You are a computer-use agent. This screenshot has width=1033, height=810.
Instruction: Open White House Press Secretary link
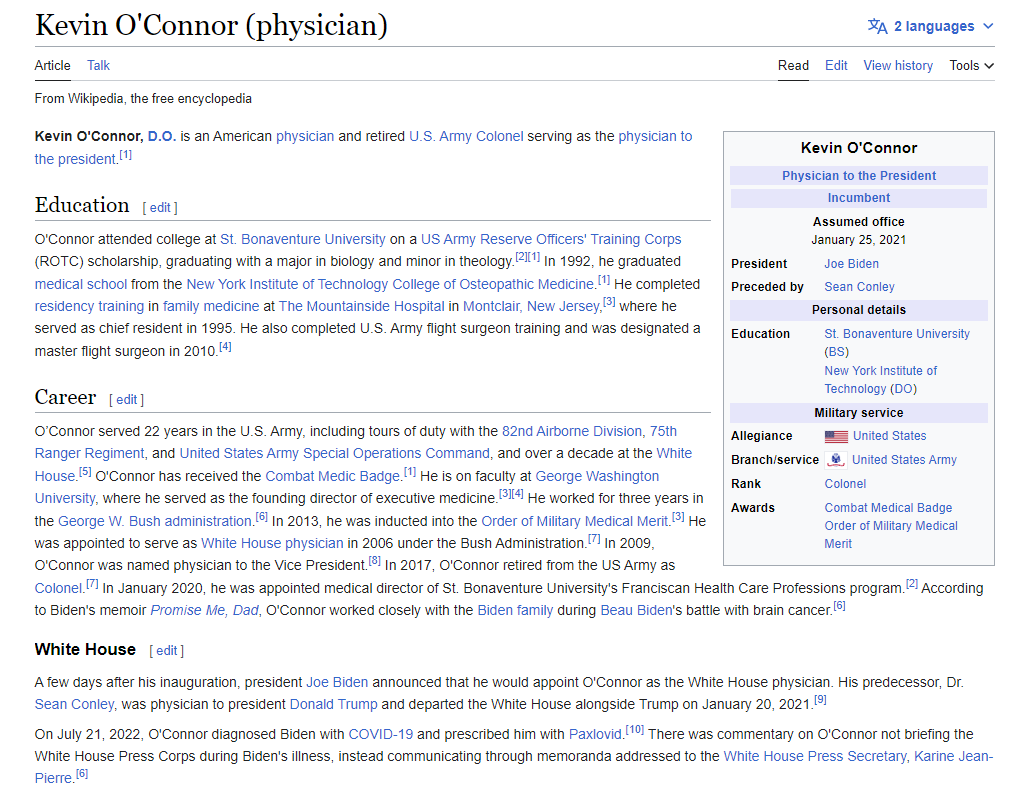tap(815, 757)
